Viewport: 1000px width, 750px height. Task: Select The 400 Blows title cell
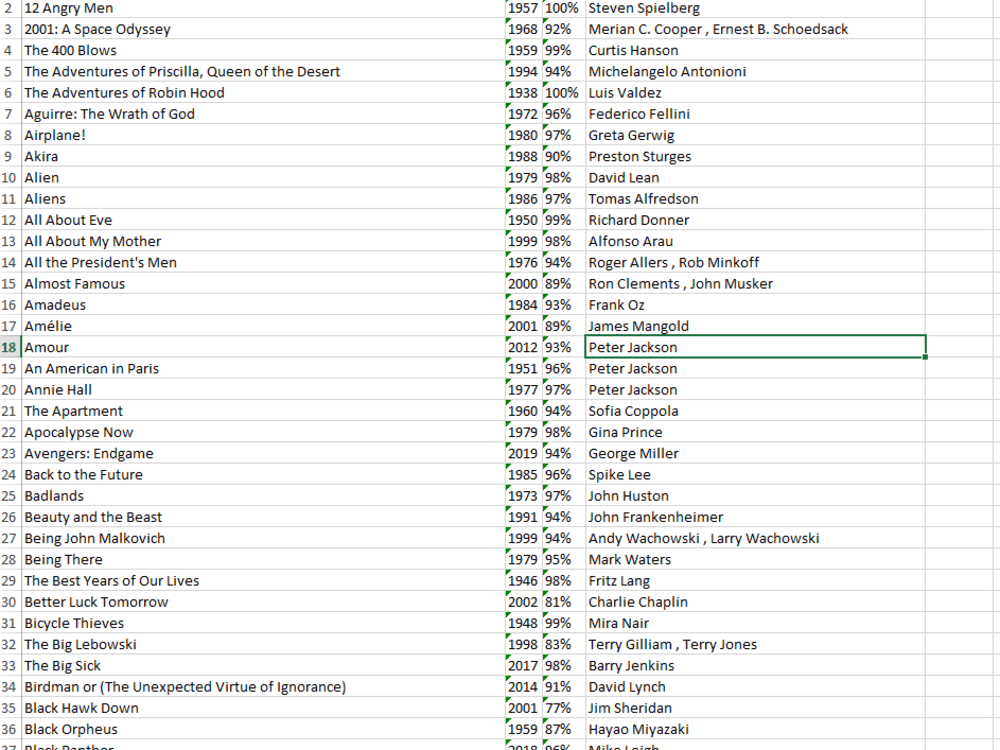(263, 50)
